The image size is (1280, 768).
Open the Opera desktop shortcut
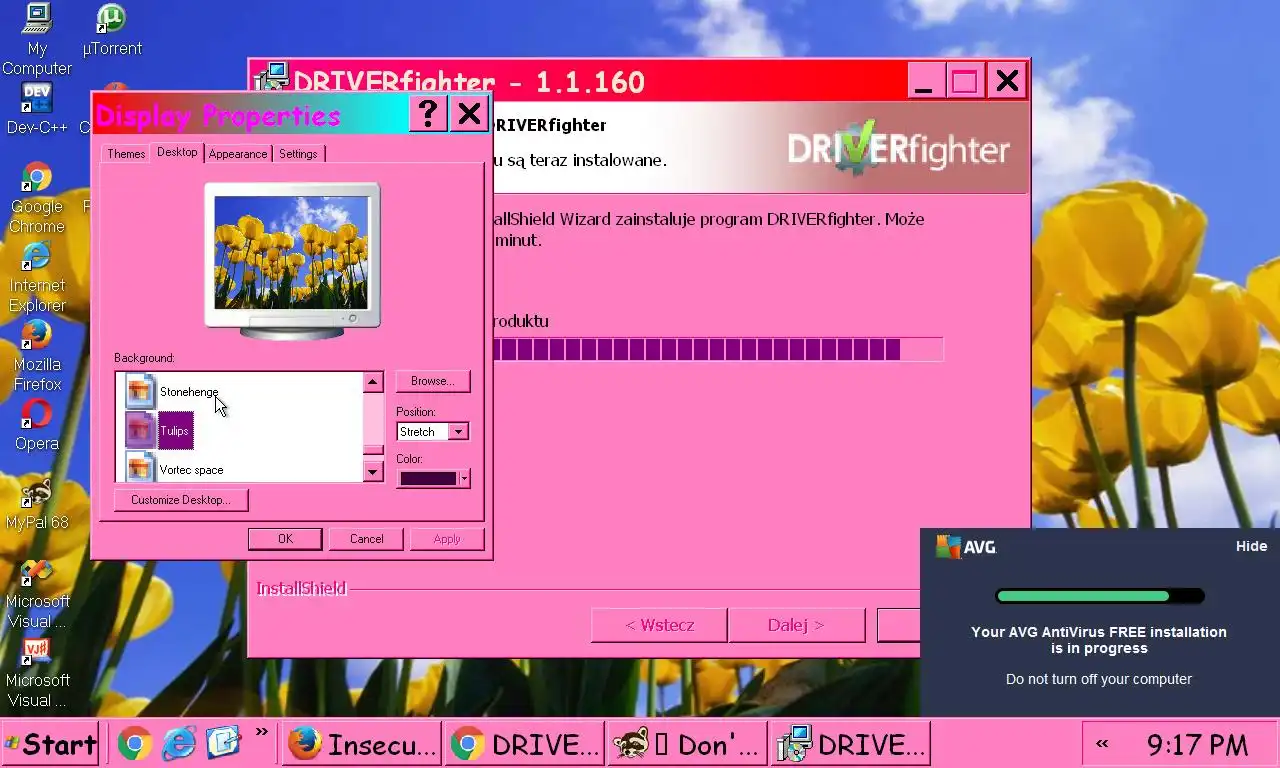click(37, 425)
